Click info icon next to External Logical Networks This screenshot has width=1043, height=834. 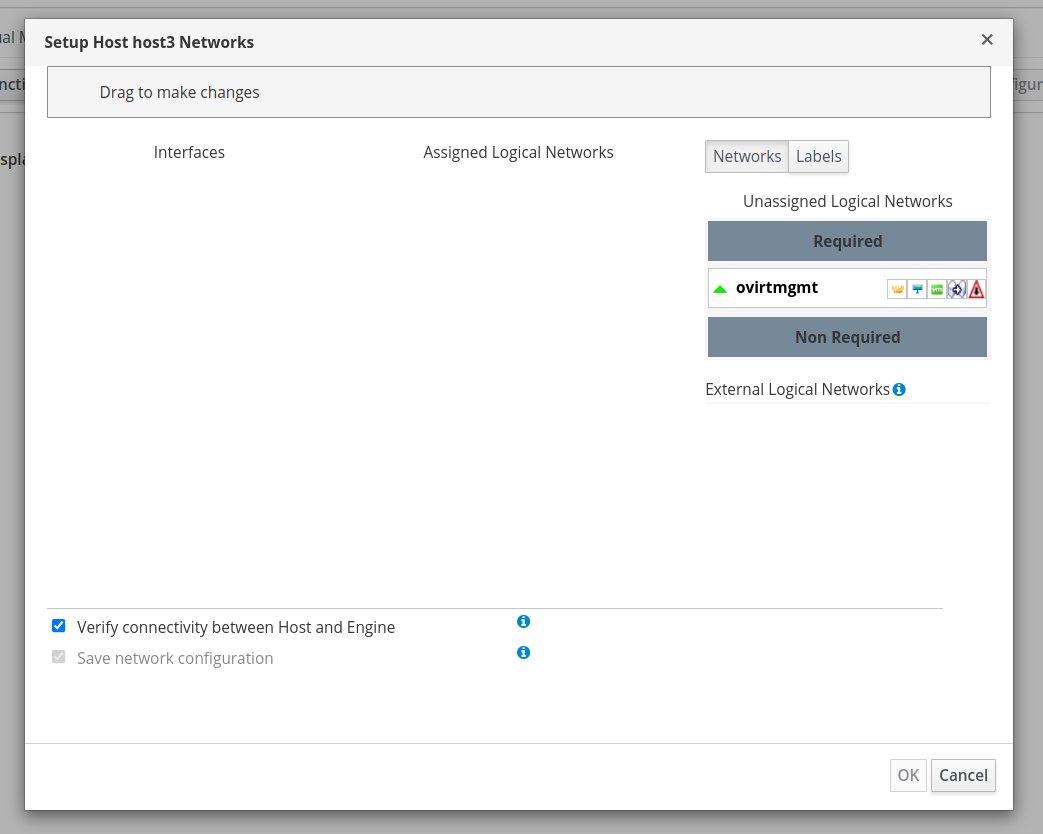pyautogui.click(x=899, y=389)
